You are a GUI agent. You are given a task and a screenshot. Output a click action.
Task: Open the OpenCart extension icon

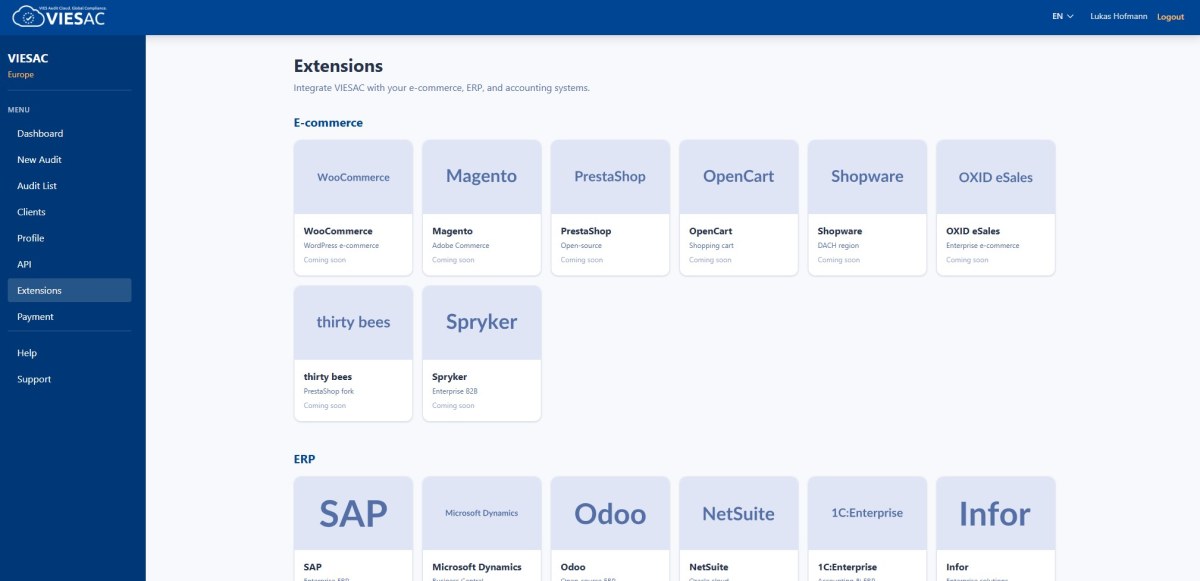[x=738, y=176]
